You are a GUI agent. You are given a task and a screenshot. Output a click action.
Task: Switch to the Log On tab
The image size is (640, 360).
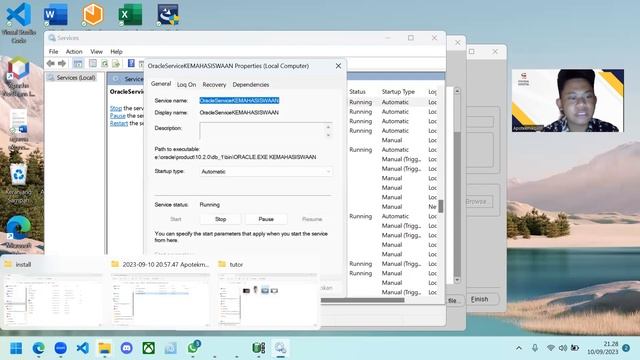click(187, 84)
